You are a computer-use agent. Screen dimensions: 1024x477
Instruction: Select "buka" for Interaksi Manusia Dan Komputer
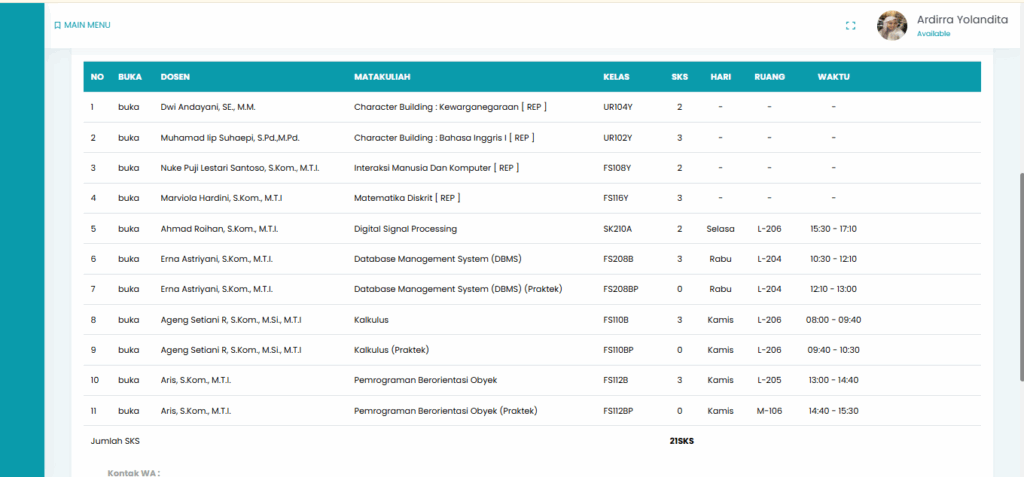pos(128,168)
